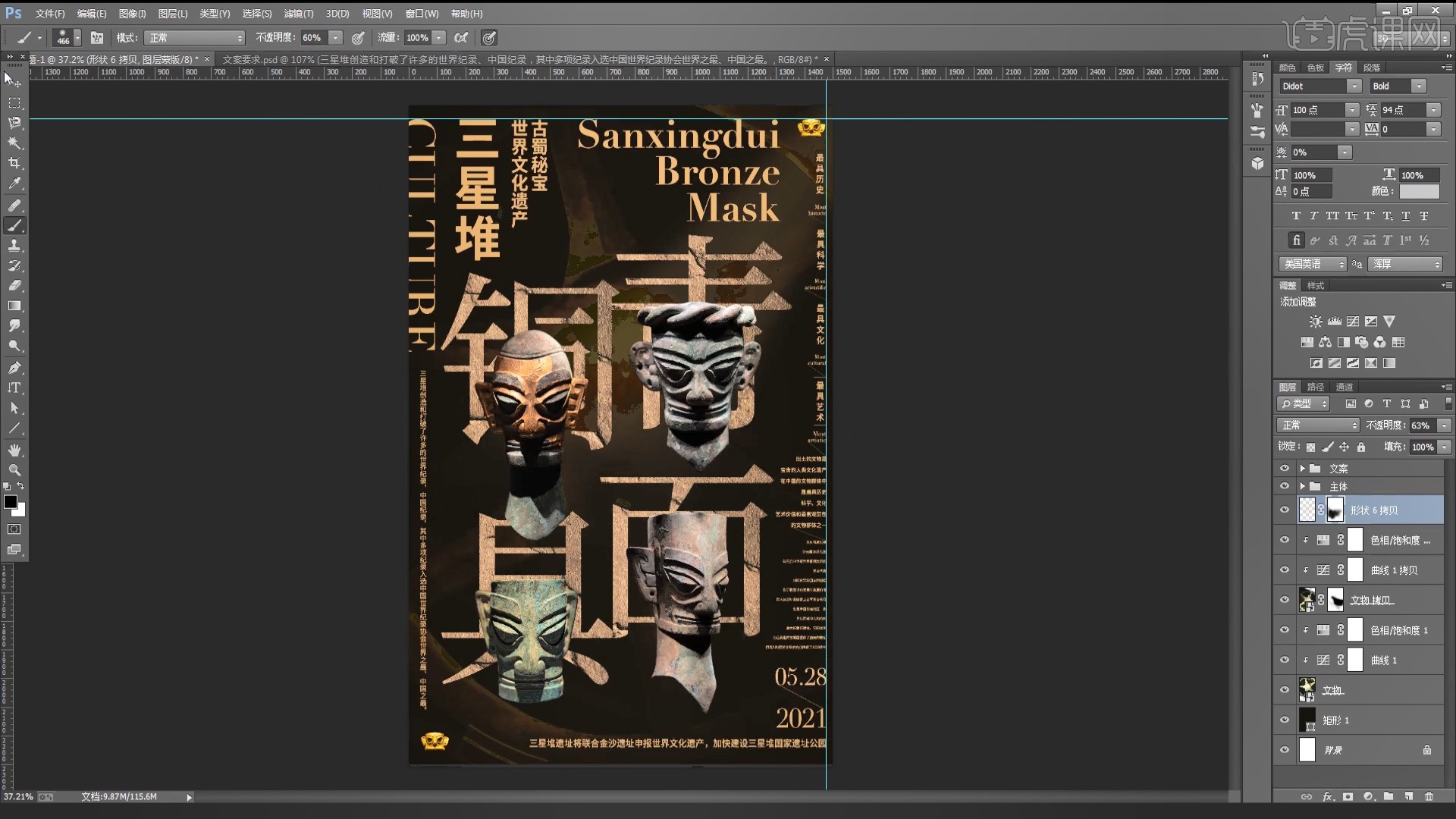Viewport: 1456px width, 819px height.
Task: Select the Brush tool in toolbox
Action: tap(14, 225)
